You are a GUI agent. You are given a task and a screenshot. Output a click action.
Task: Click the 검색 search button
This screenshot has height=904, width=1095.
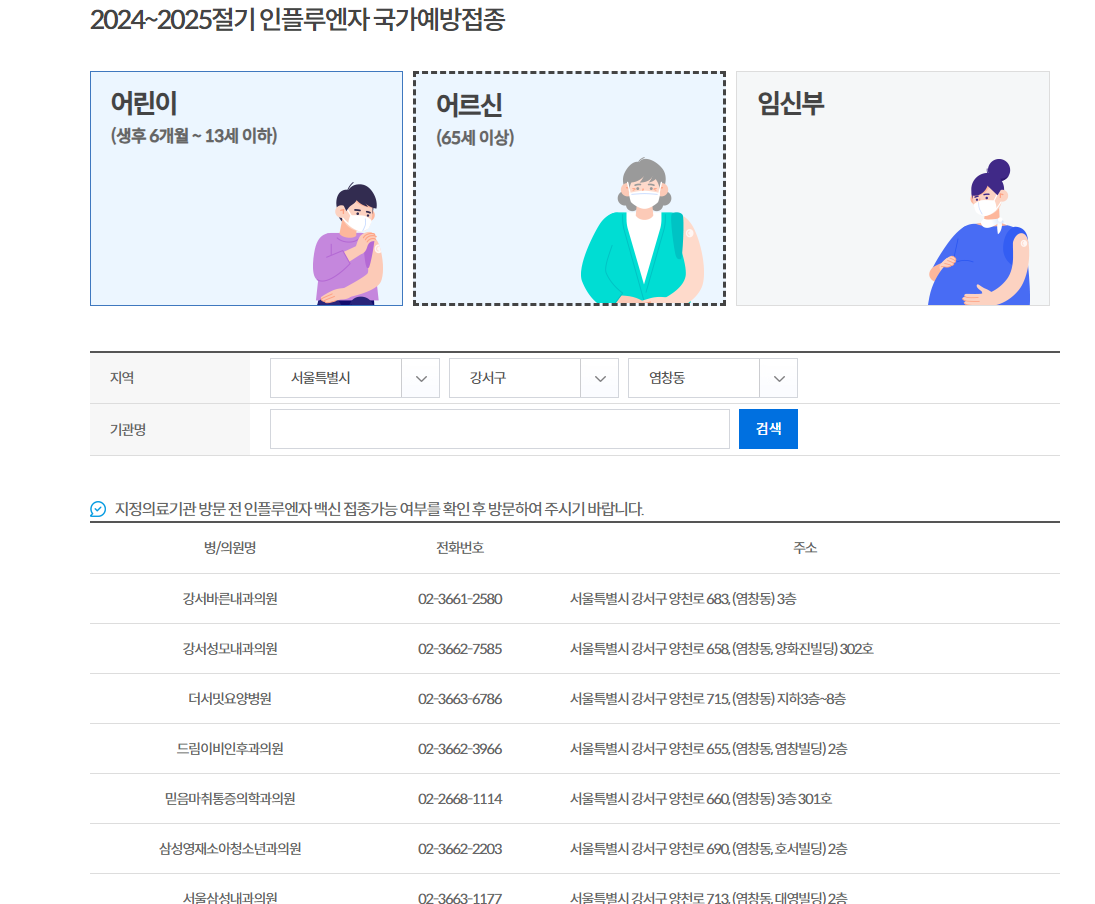pyautogui.click(x=768, y=428)
